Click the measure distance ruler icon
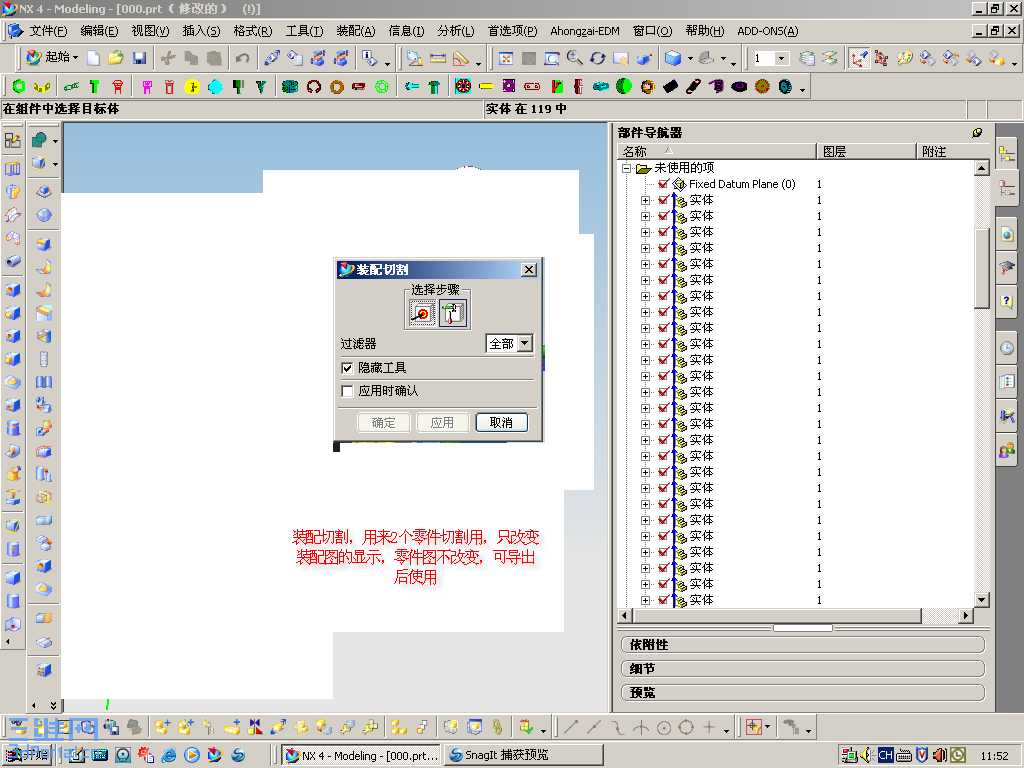This screenshot has height=768, width=1024. 438,58
